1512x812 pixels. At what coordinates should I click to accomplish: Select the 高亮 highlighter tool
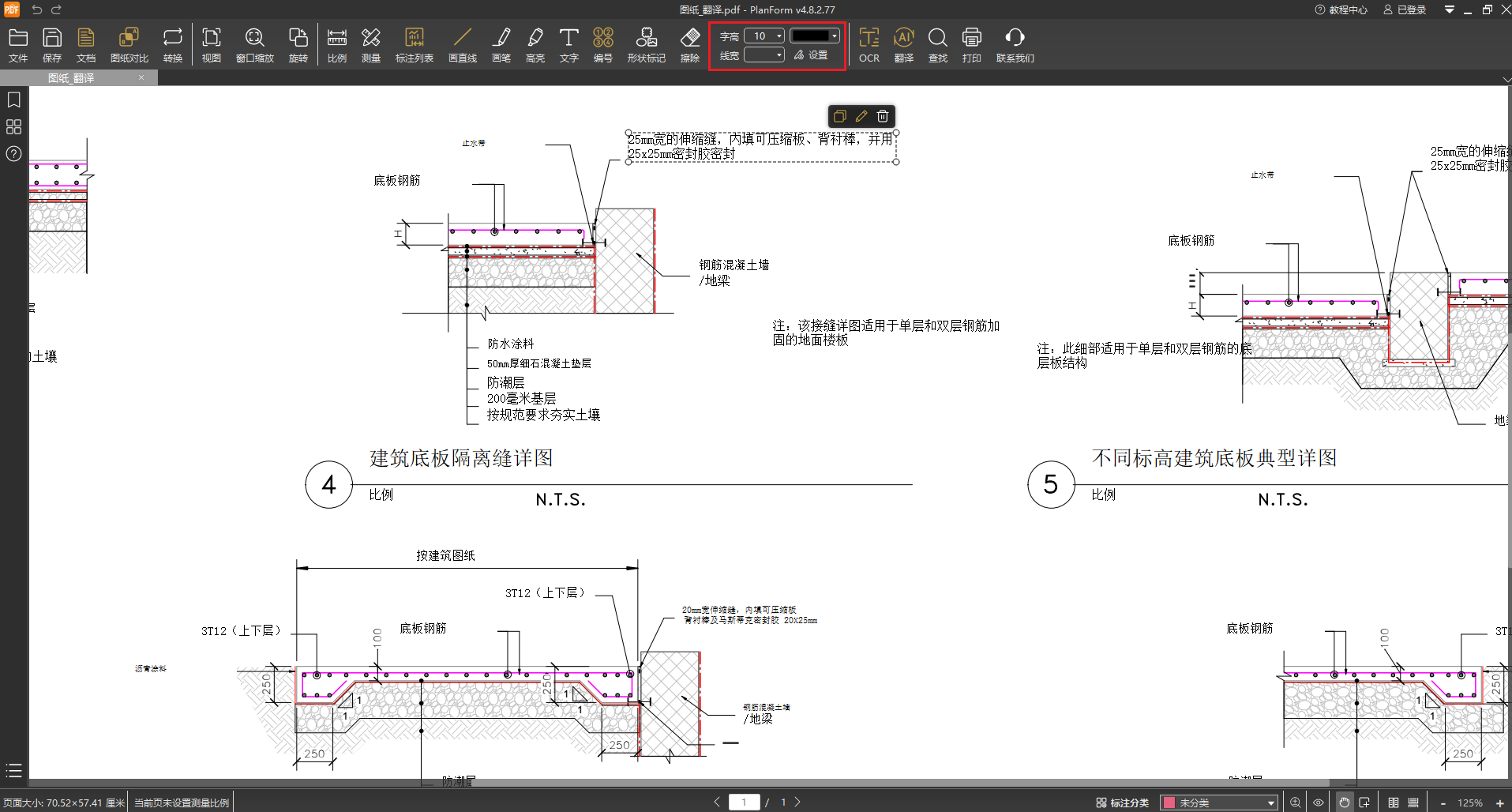click(535, 45)
